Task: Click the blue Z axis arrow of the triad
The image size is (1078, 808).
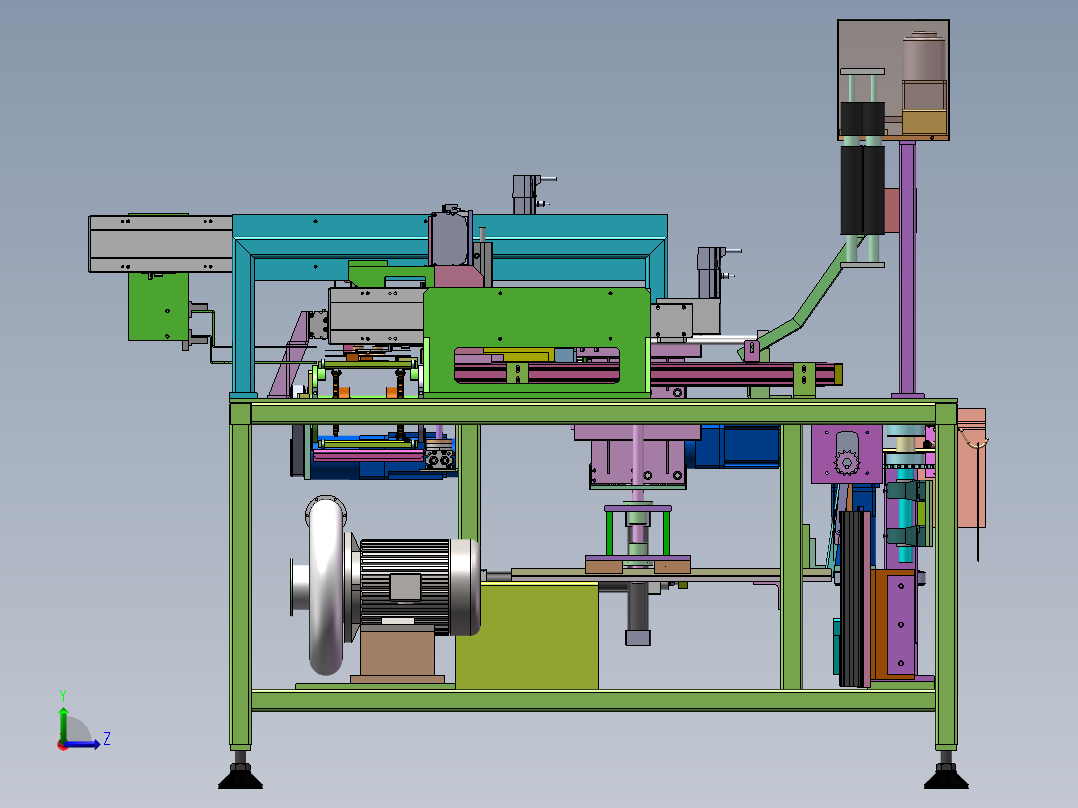Action: (84, 744)
